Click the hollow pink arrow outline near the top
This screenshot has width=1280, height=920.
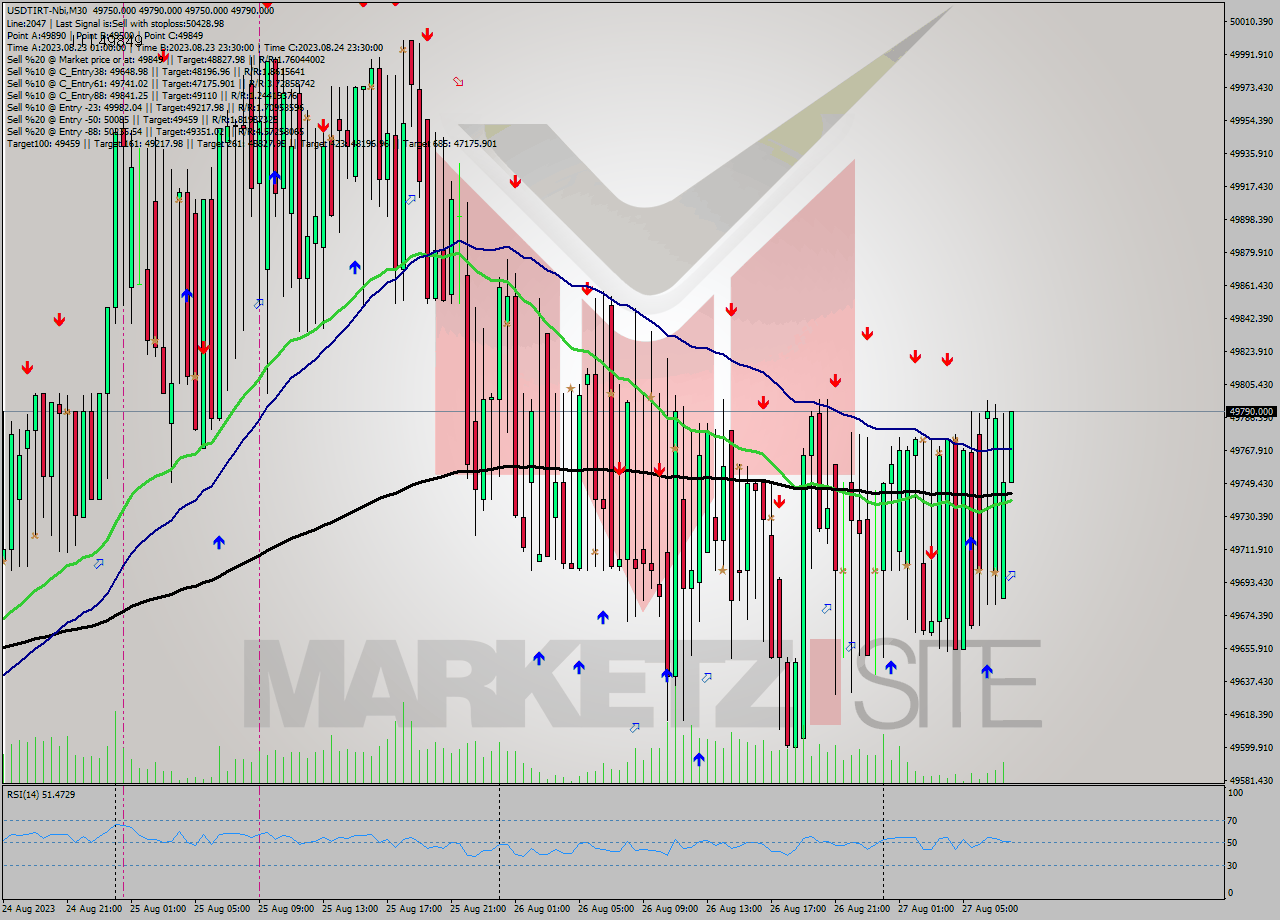pyautogui.click(x=459, y=81)
